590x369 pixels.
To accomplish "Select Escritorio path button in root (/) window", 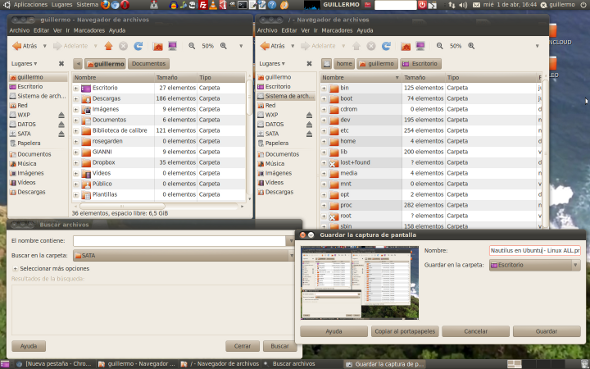I will click(x=421, y=64).
